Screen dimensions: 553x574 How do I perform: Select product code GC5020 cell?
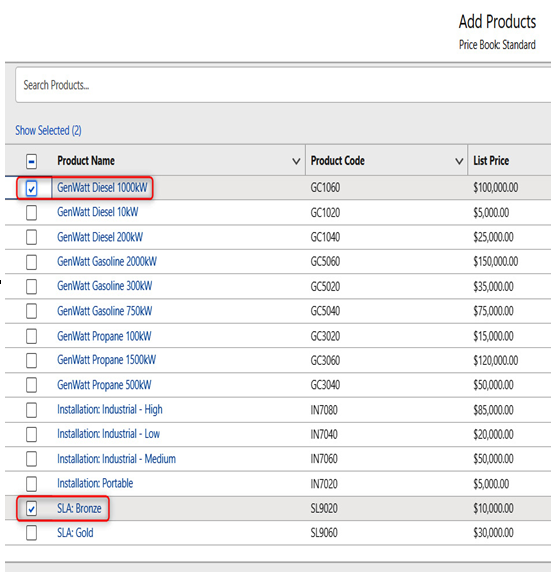[325, 286]
